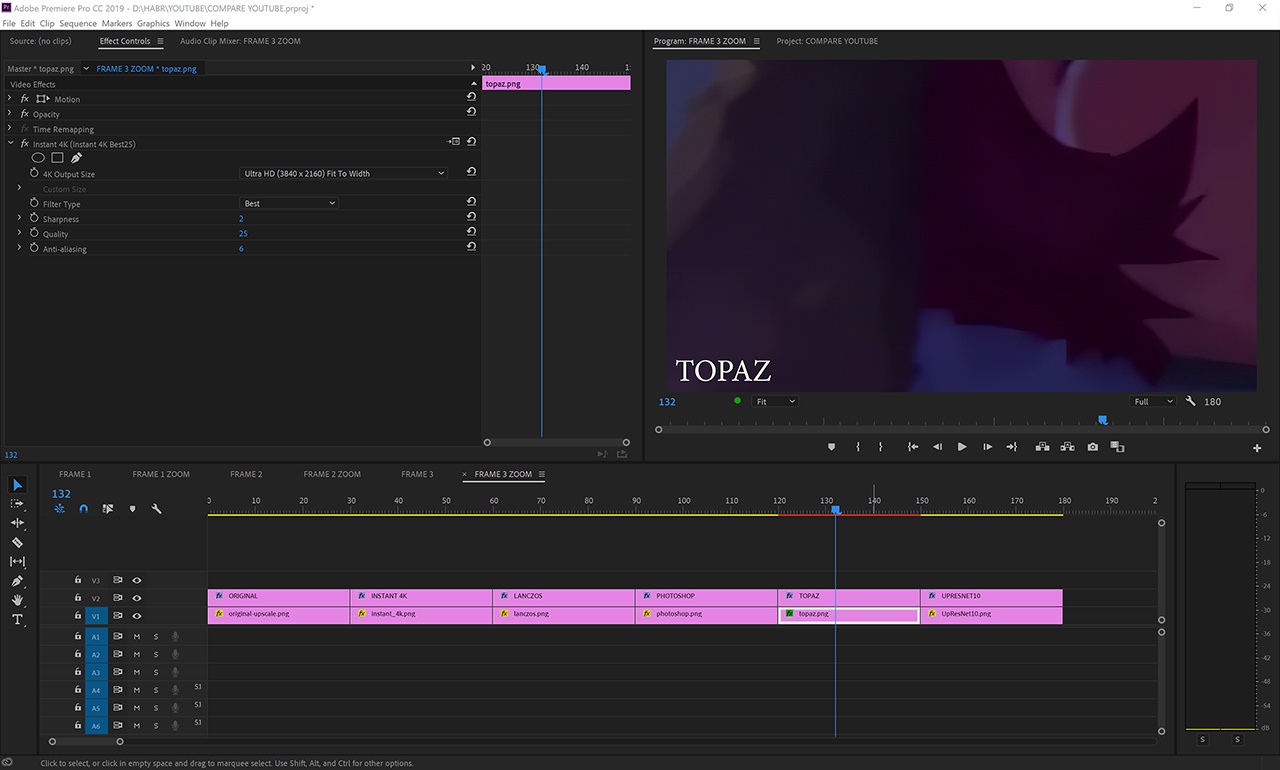The width and height of the screenshot is (1280, 770).
Task: Open the 4K Output Size dropdown
Action: (343, 173)
